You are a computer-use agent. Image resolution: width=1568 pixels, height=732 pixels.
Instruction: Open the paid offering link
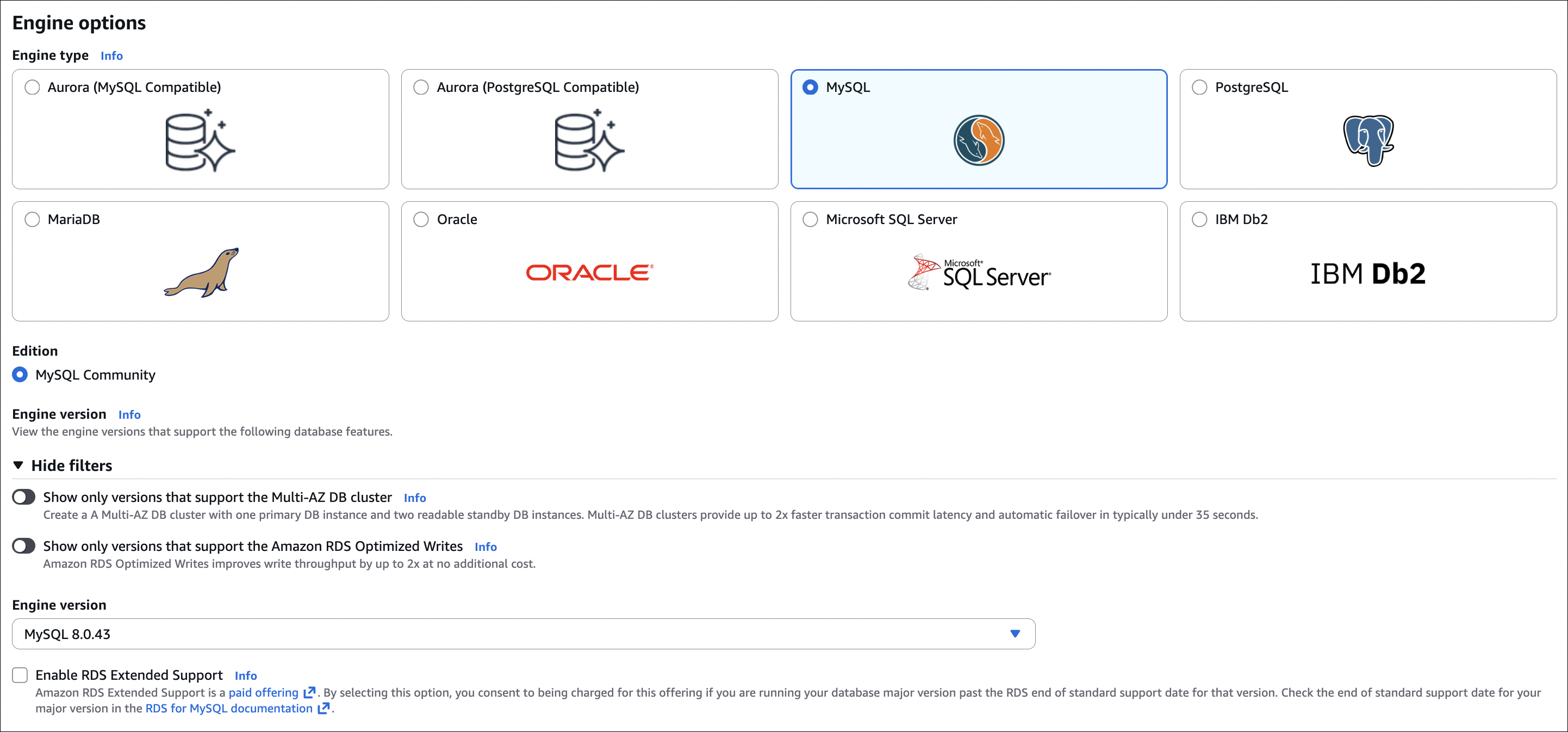pyautogui.click(x=264, y=692)
